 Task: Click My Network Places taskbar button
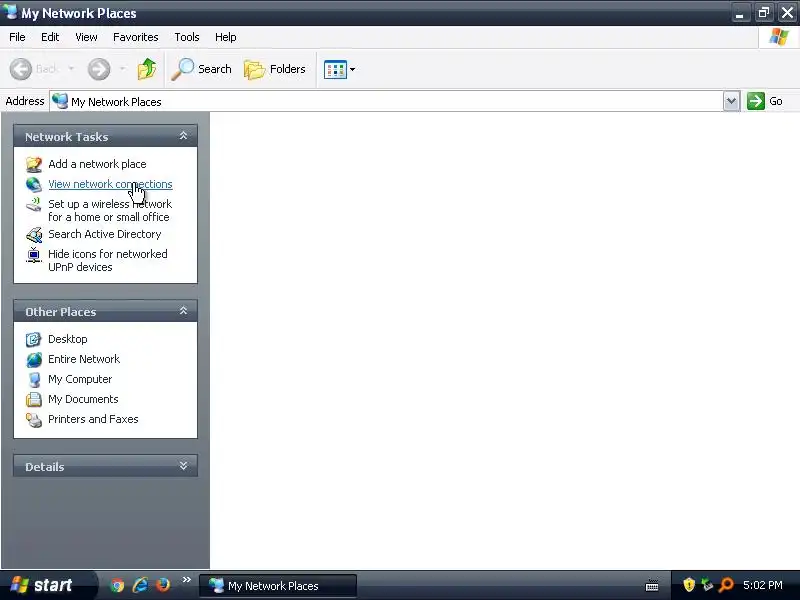[278, 586]
